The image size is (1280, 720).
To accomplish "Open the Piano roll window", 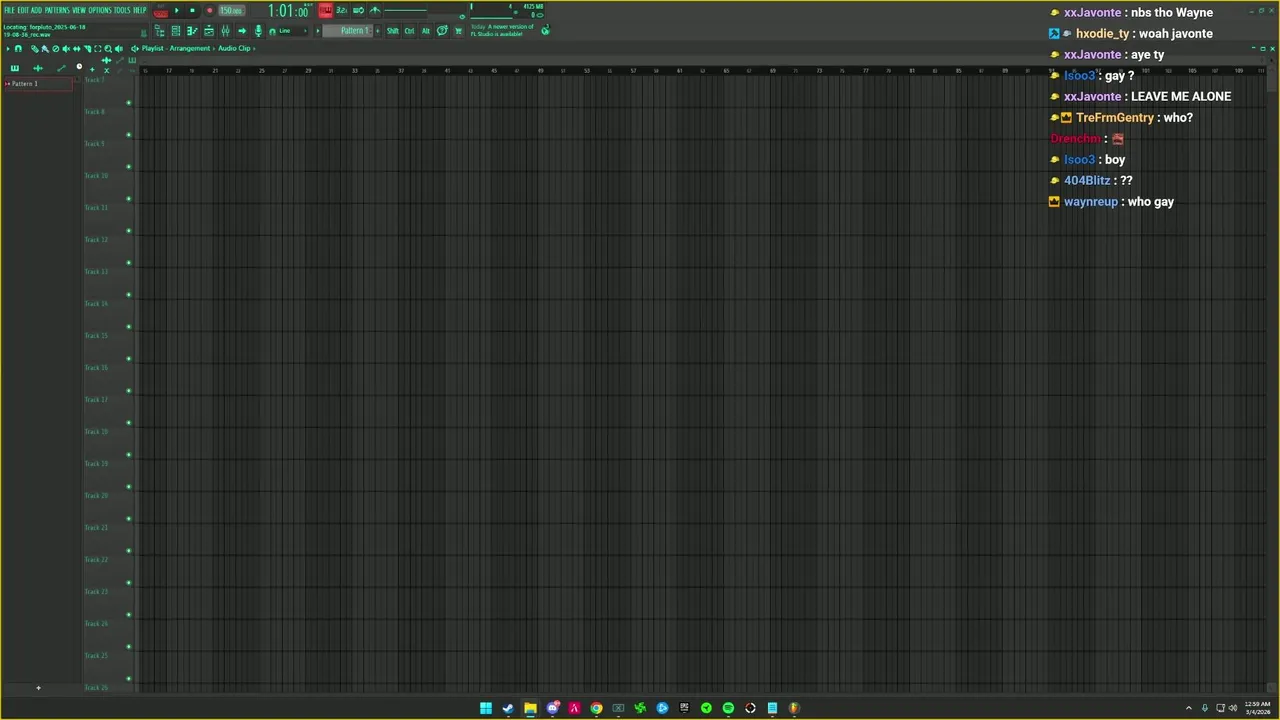I will (193, 31).
